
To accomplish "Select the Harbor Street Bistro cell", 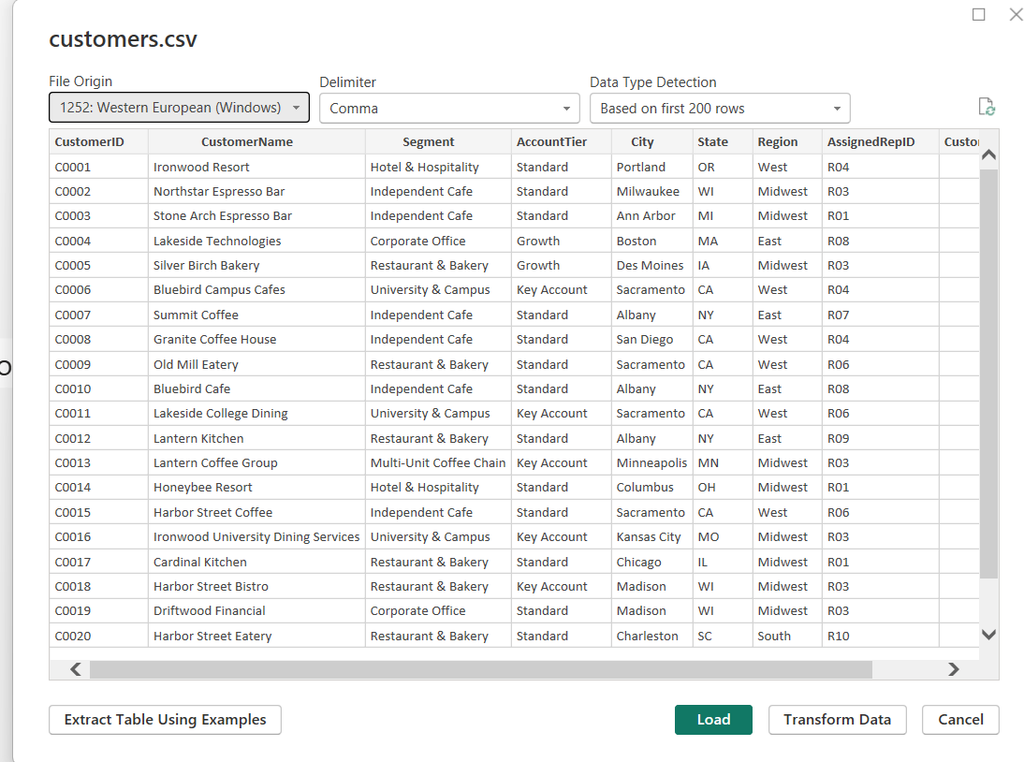I will coord(257,586).
